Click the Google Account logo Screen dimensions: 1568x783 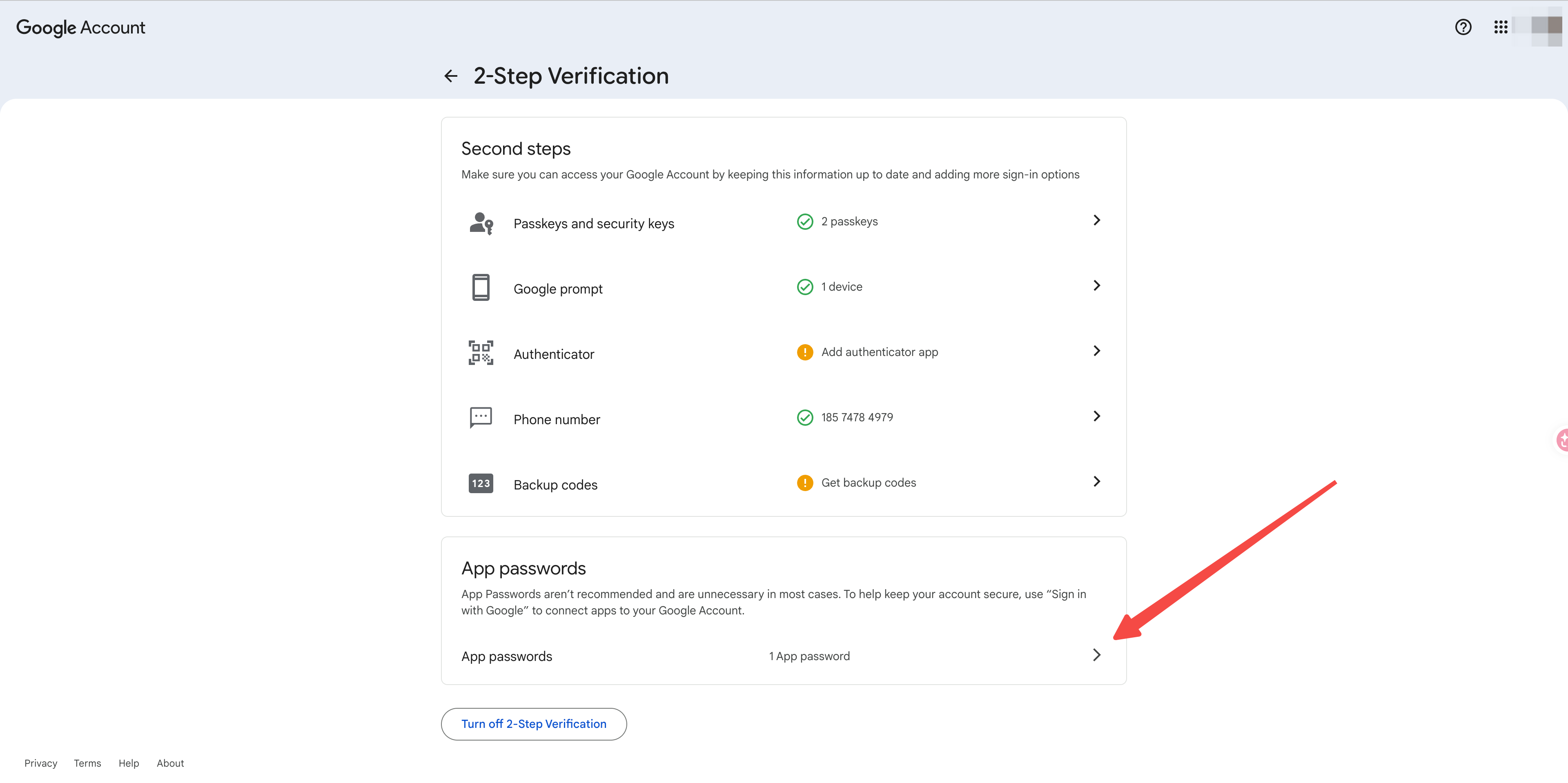pyautogui.click(x=80, y=27)
